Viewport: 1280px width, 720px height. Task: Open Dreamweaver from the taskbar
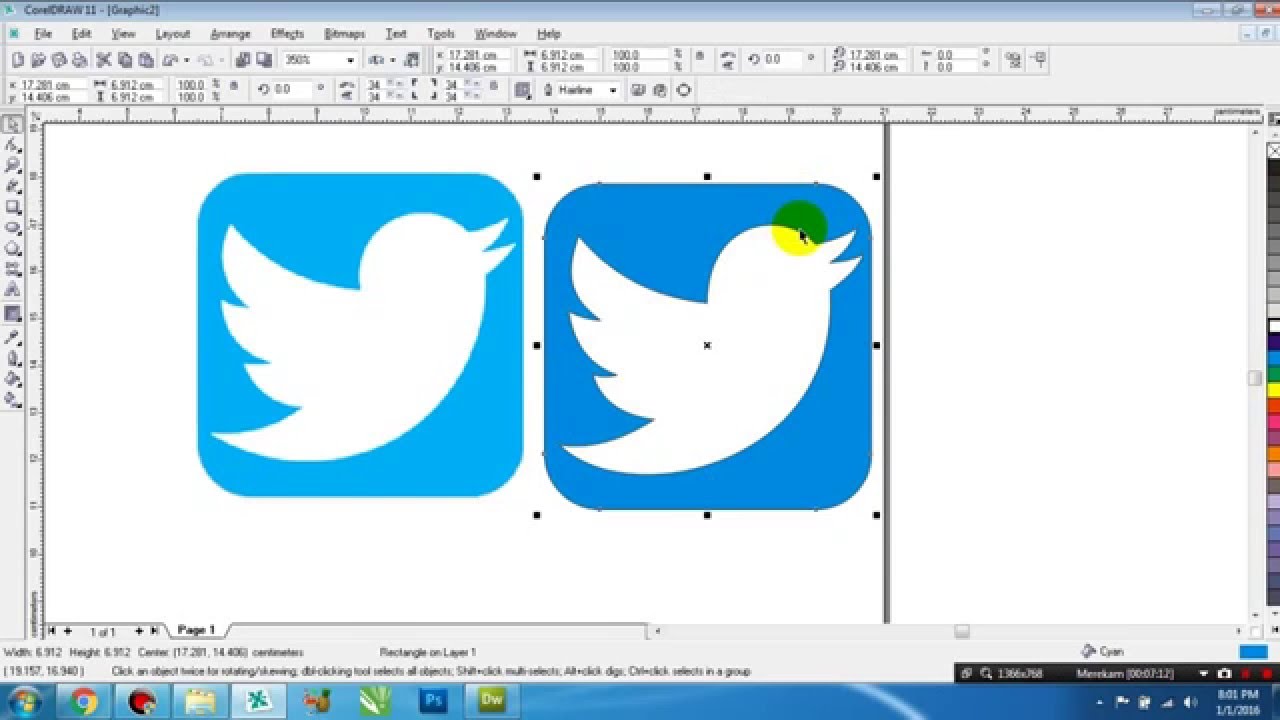(492, 701)
